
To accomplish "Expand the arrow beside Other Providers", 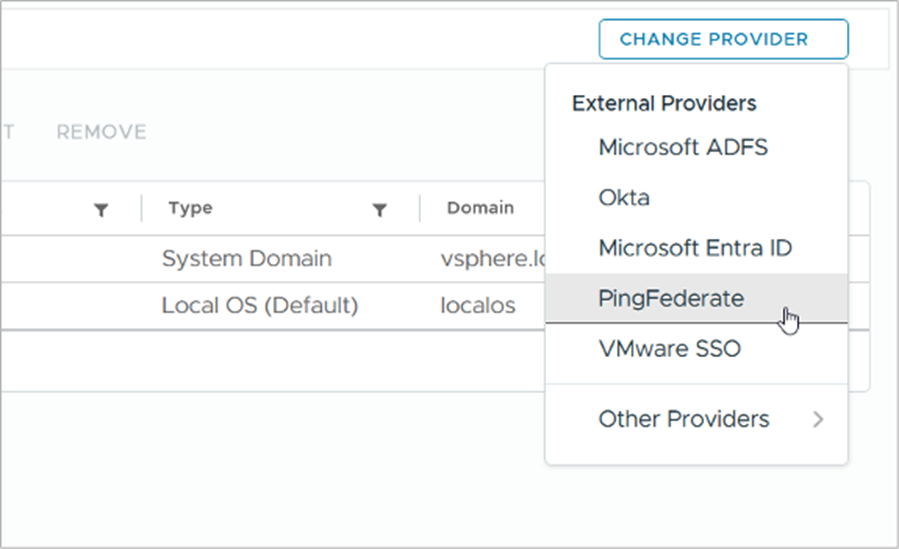I will (x=818, y=420).
